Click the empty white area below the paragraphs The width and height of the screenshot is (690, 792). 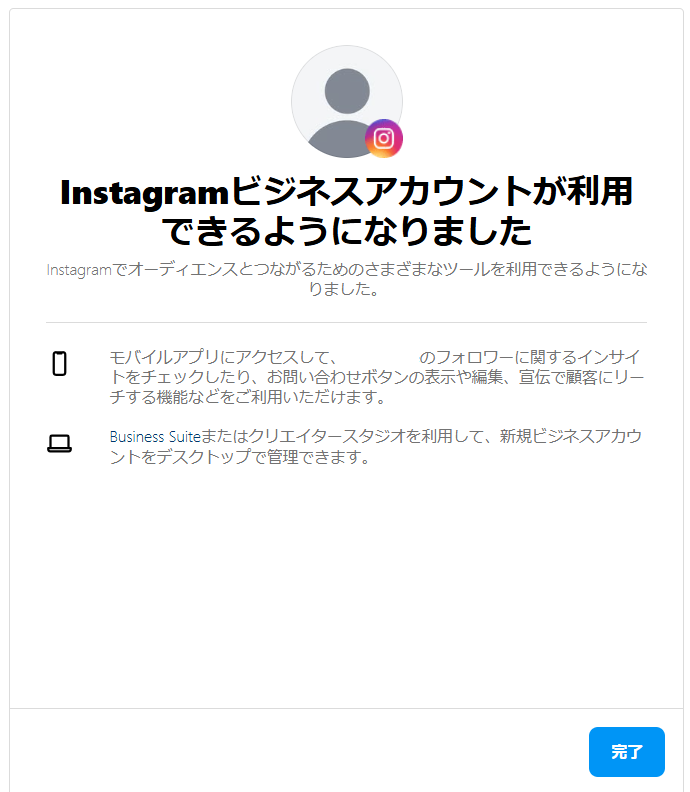[x=347, y=586]
